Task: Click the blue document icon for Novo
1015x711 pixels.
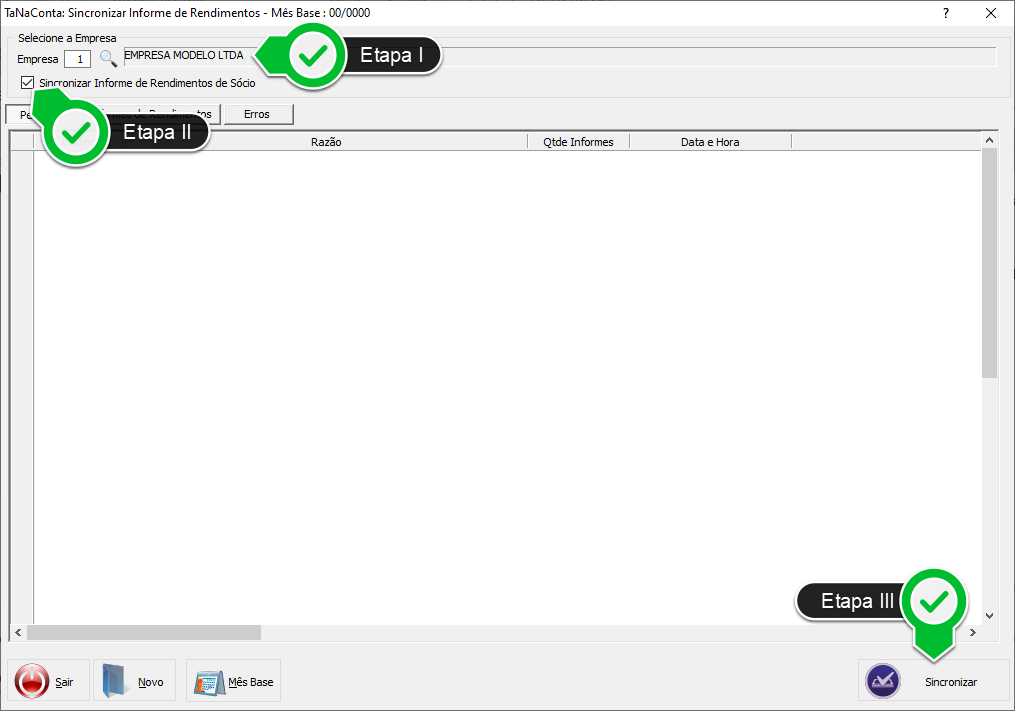Action: coord(116,682)
